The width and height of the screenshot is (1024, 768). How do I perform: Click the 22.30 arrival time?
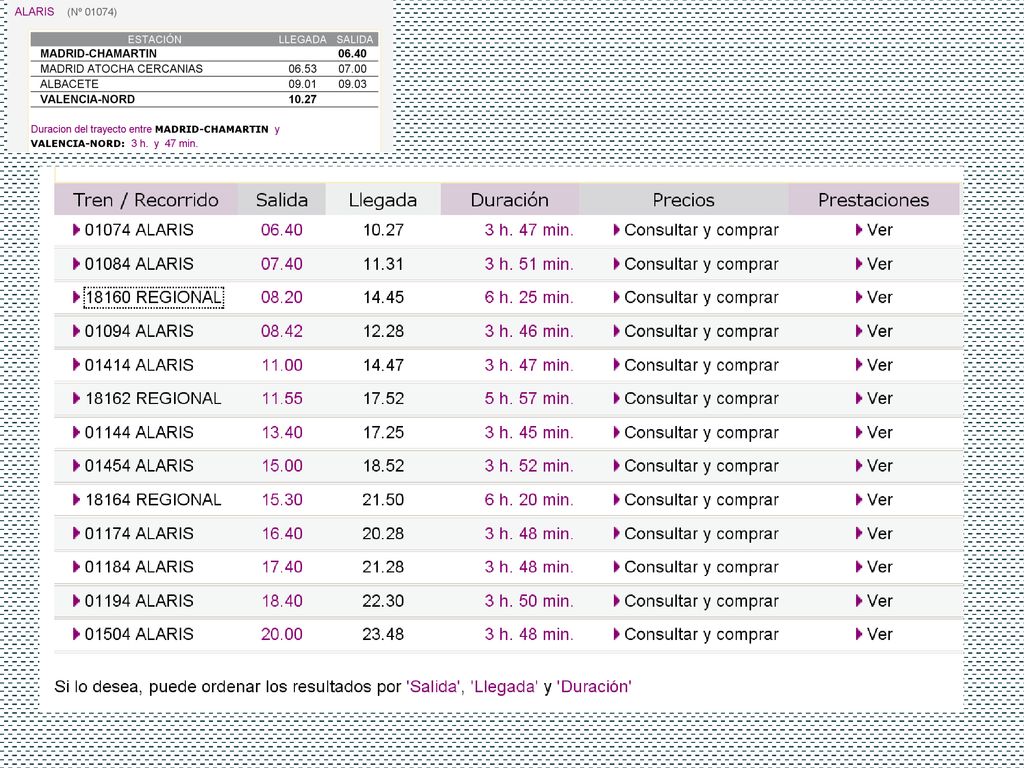pyautogui.click(x=383, y=601)
